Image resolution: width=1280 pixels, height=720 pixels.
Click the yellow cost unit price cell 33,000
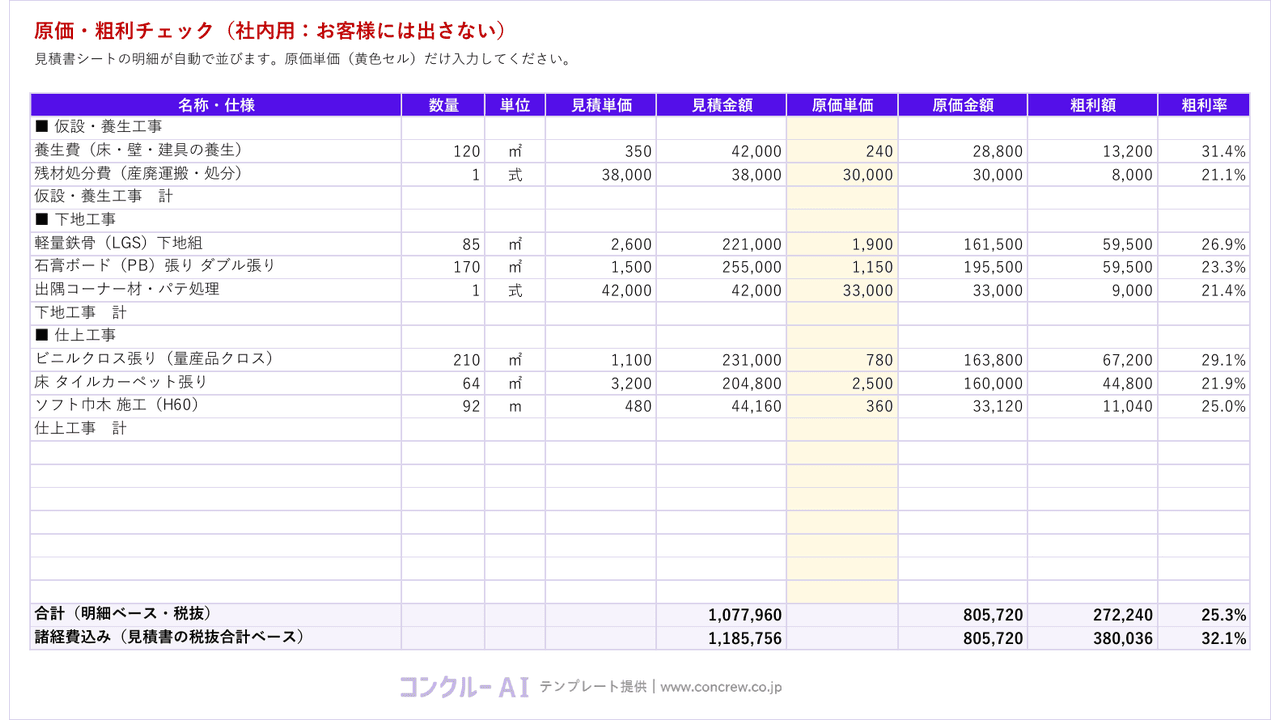click(842, 290)
